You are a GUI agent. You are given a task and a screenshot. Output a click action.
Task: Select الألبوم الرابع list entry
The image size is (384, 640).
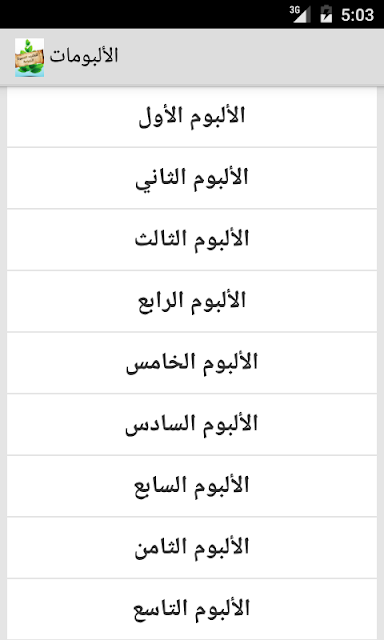click(192, 302)
